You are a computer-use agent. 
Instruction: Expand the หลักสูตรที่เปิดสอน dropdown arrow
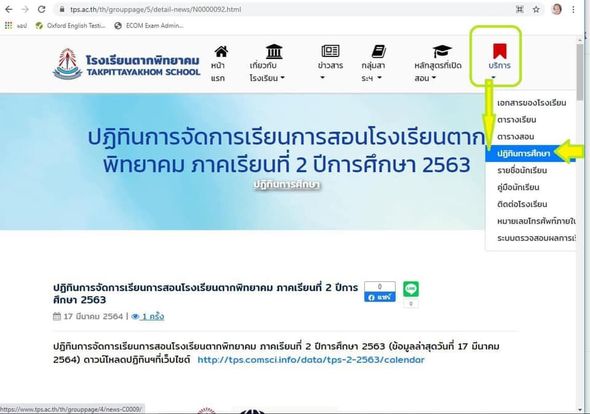[433, 78]
